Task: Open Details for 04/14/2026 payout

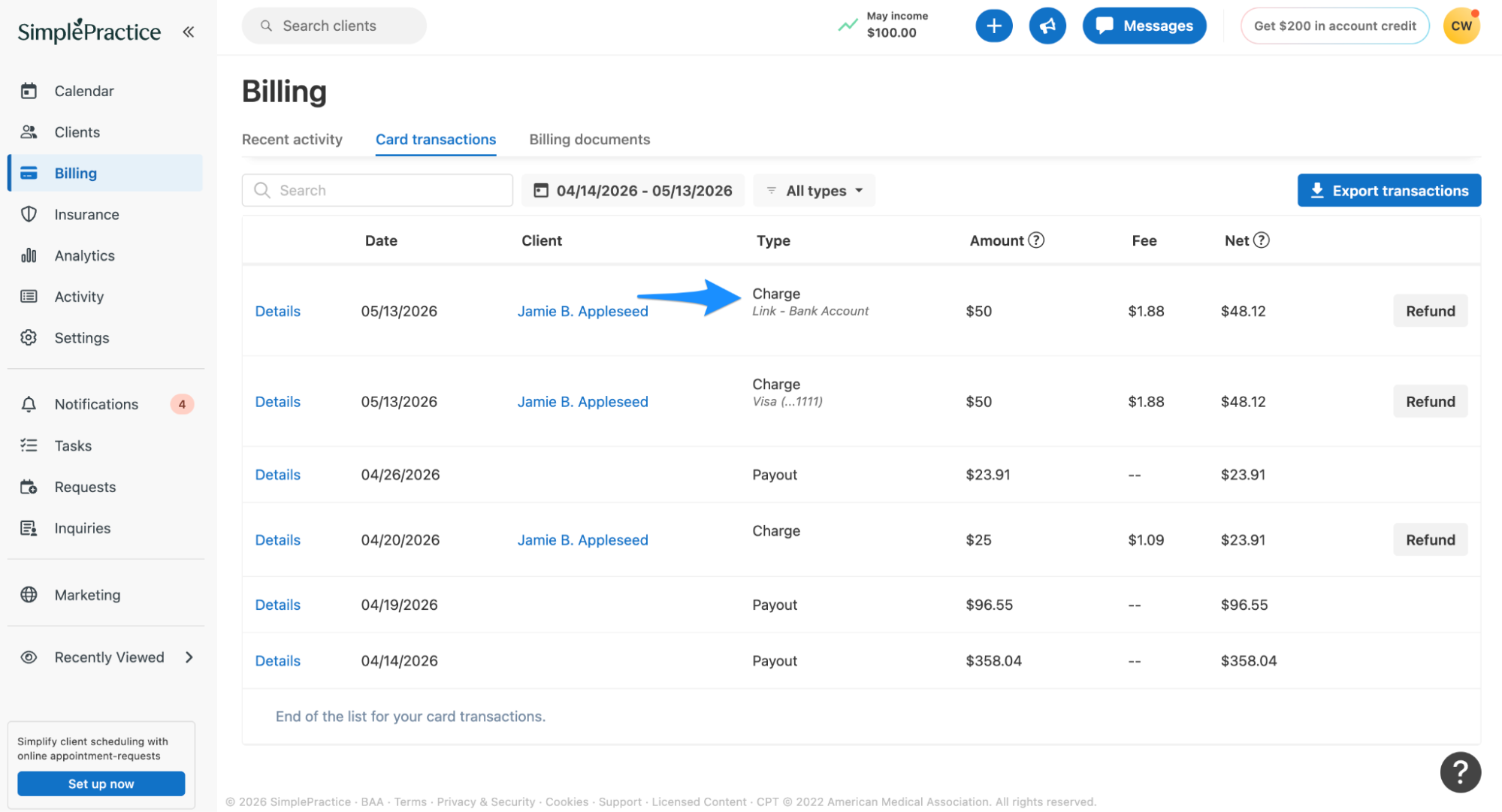Action: 278,661
